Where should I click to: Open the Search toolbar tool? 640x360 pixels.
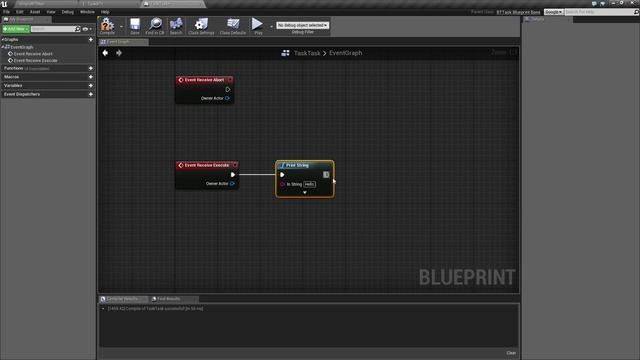coord(176,26)
